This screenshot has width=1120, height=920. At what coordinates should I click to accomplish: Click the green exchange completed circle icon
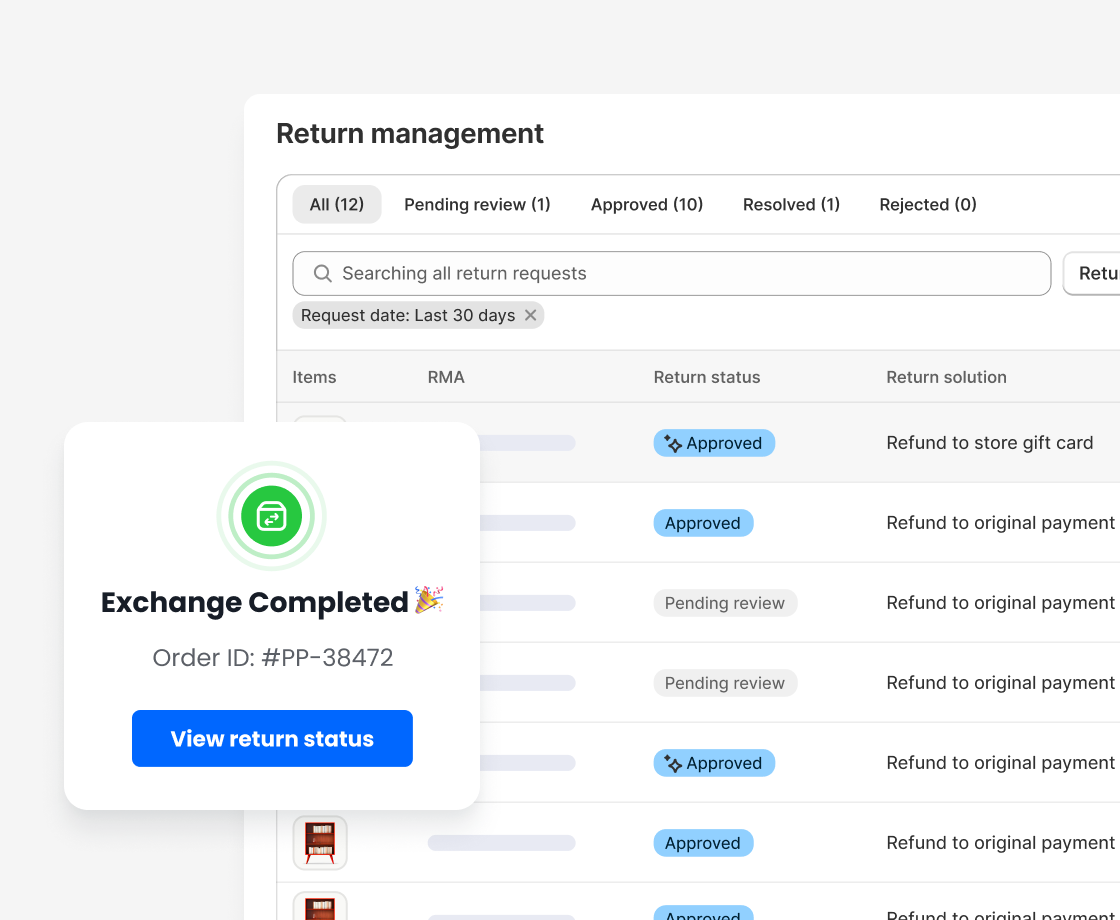272,516
